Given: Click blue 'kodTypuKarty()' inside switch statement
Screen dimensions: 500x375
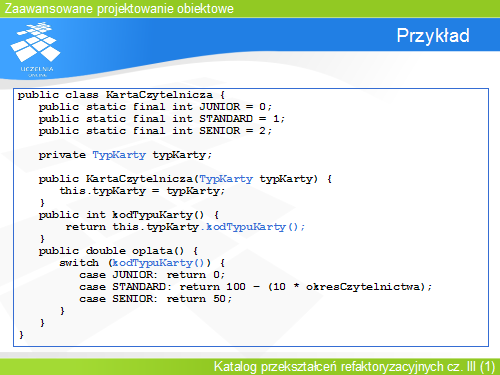Looking at the screenshot, I should (x=158, y=263).
